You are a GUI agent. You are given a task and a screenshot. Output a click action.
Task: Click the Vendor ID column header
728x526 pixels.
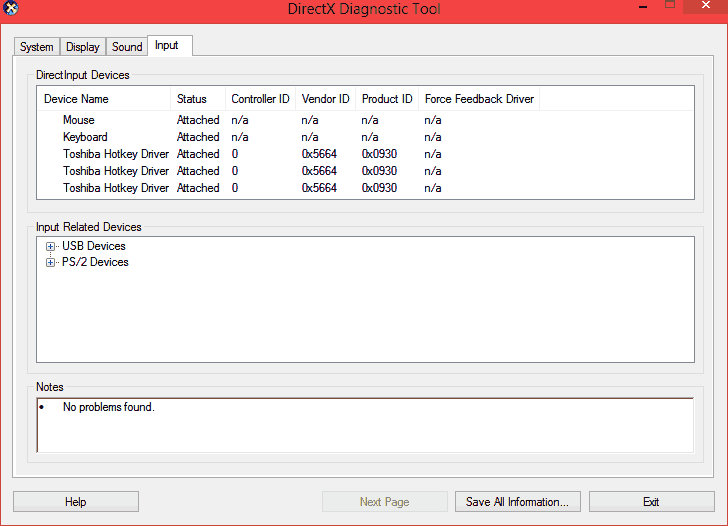pos(325,99)
